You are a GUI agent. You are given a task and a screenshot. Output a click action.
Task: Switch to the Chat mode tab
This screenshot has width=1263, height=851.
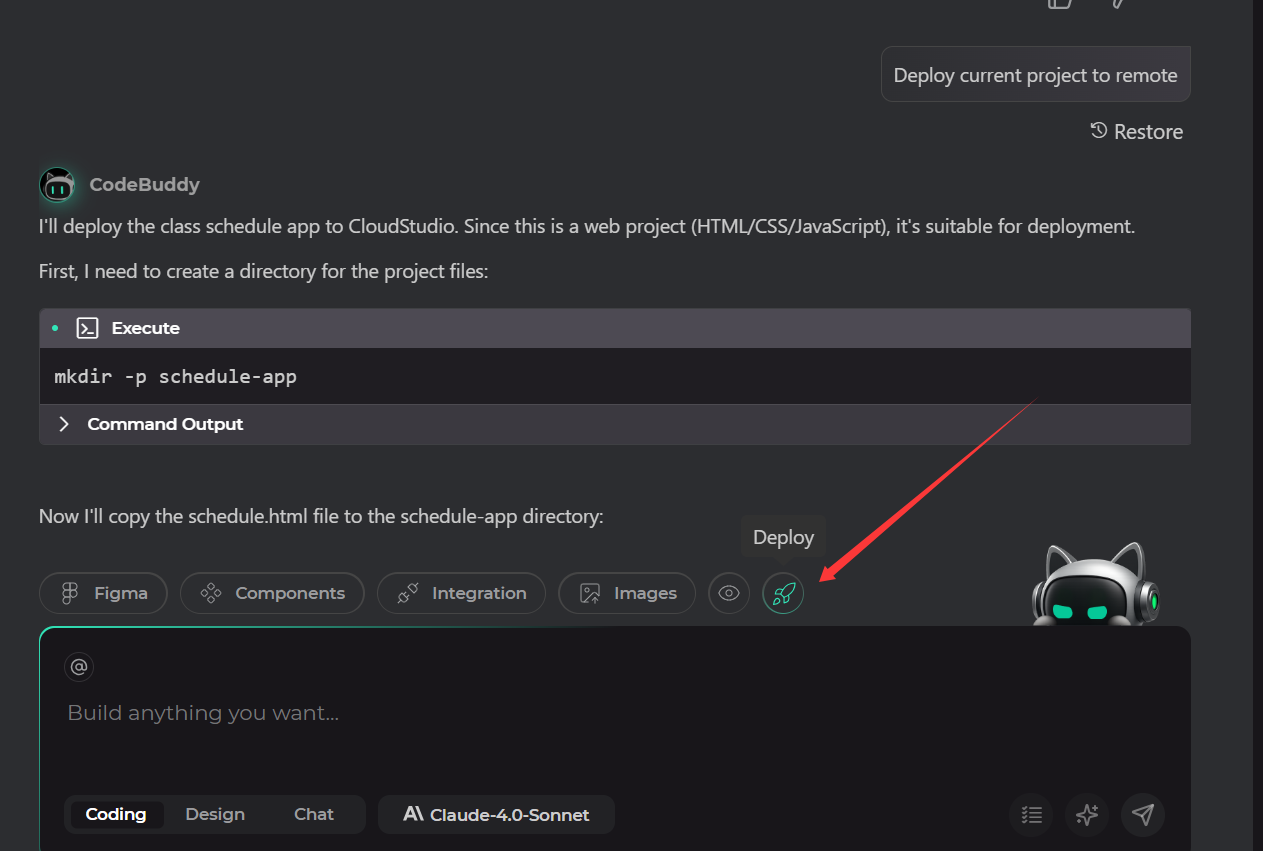tap(314, 814)
